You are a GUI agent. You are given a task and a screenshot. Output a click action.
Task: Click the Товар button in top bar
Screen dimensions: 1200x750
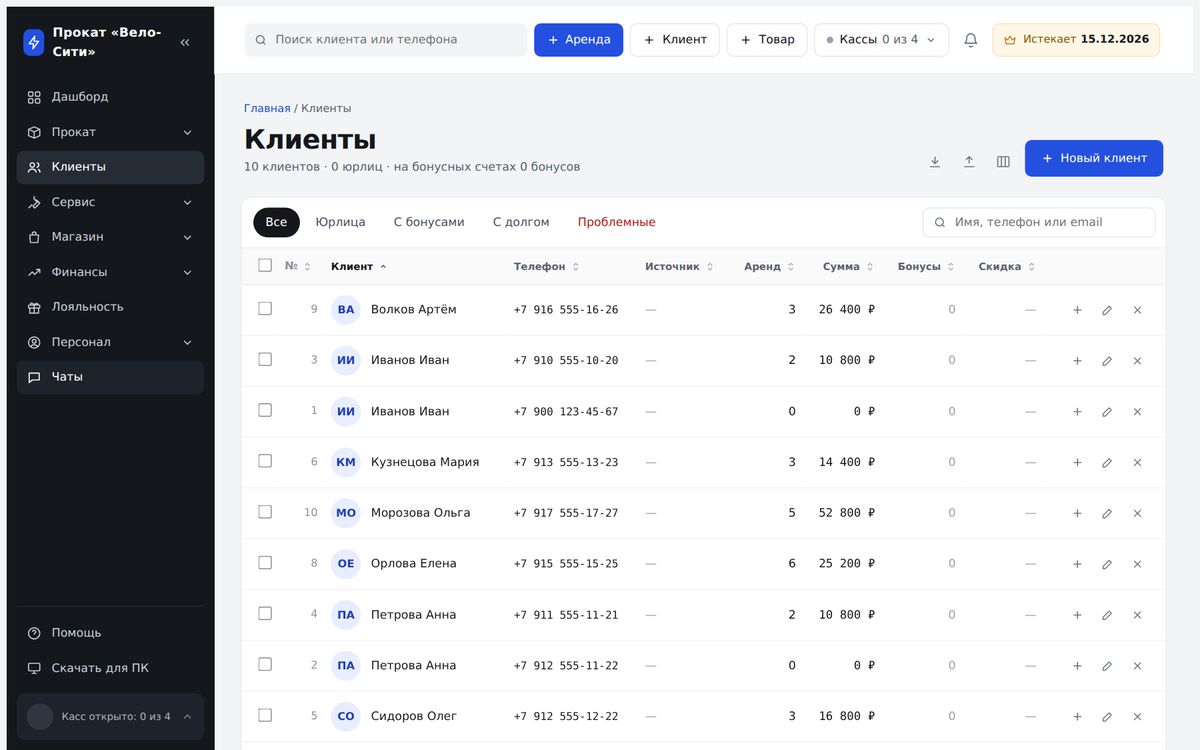tap(767, 40)
